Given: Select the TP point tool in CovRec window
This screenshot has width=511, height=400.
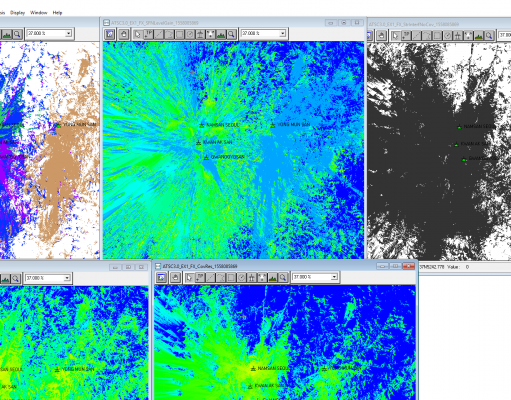Looking at the screenshot, I should pyautogui.click(x=200, y=277).
